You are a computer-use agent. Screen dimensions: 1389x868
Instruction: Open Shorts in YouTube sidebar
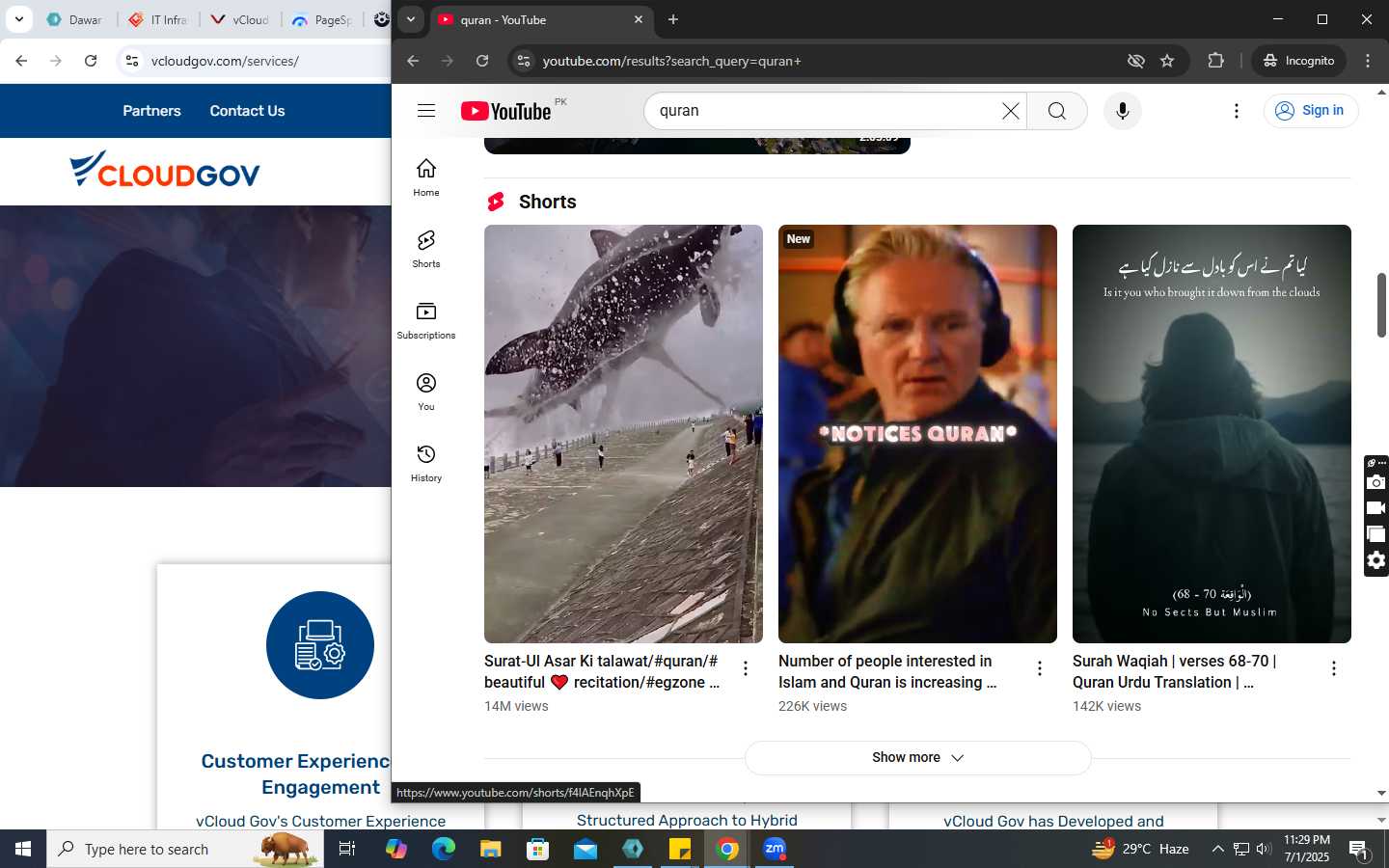tap(426, 249)
